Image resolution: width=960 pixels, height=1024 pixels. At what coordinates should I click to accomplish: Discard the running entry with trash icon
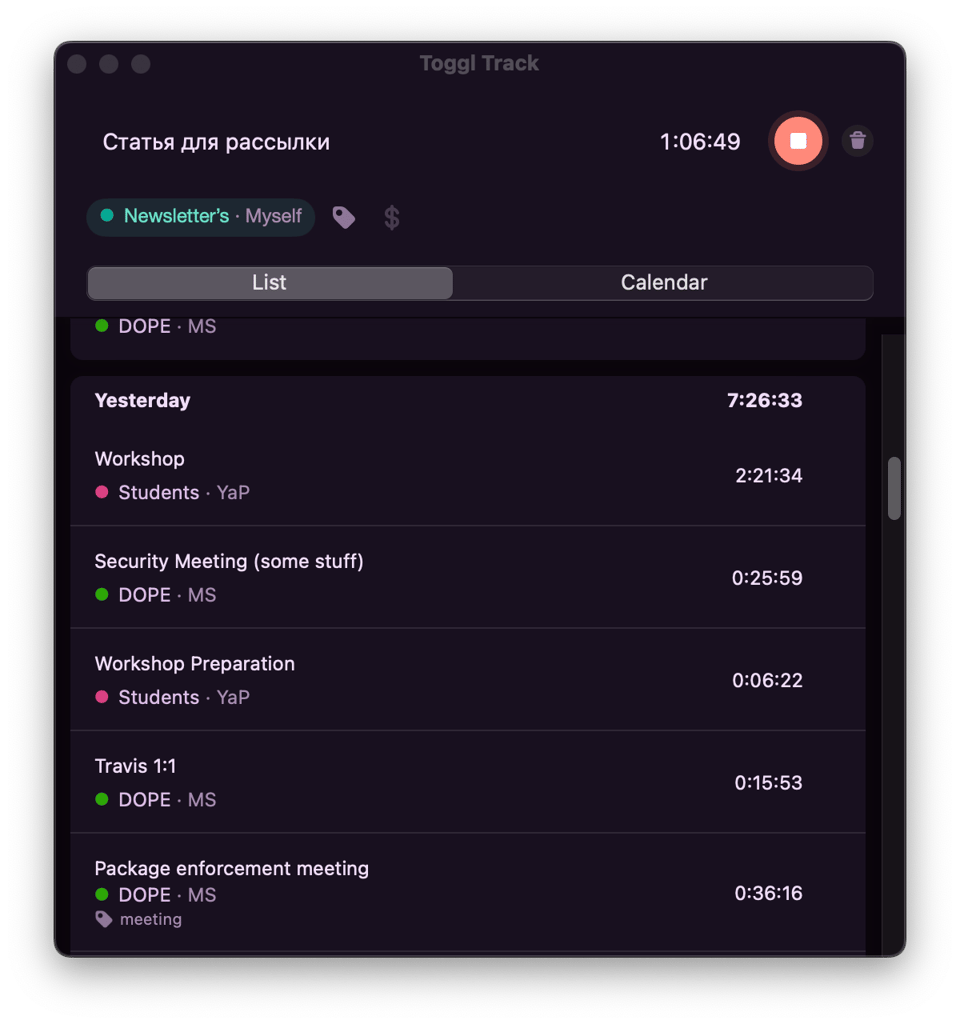coord(857,141)
